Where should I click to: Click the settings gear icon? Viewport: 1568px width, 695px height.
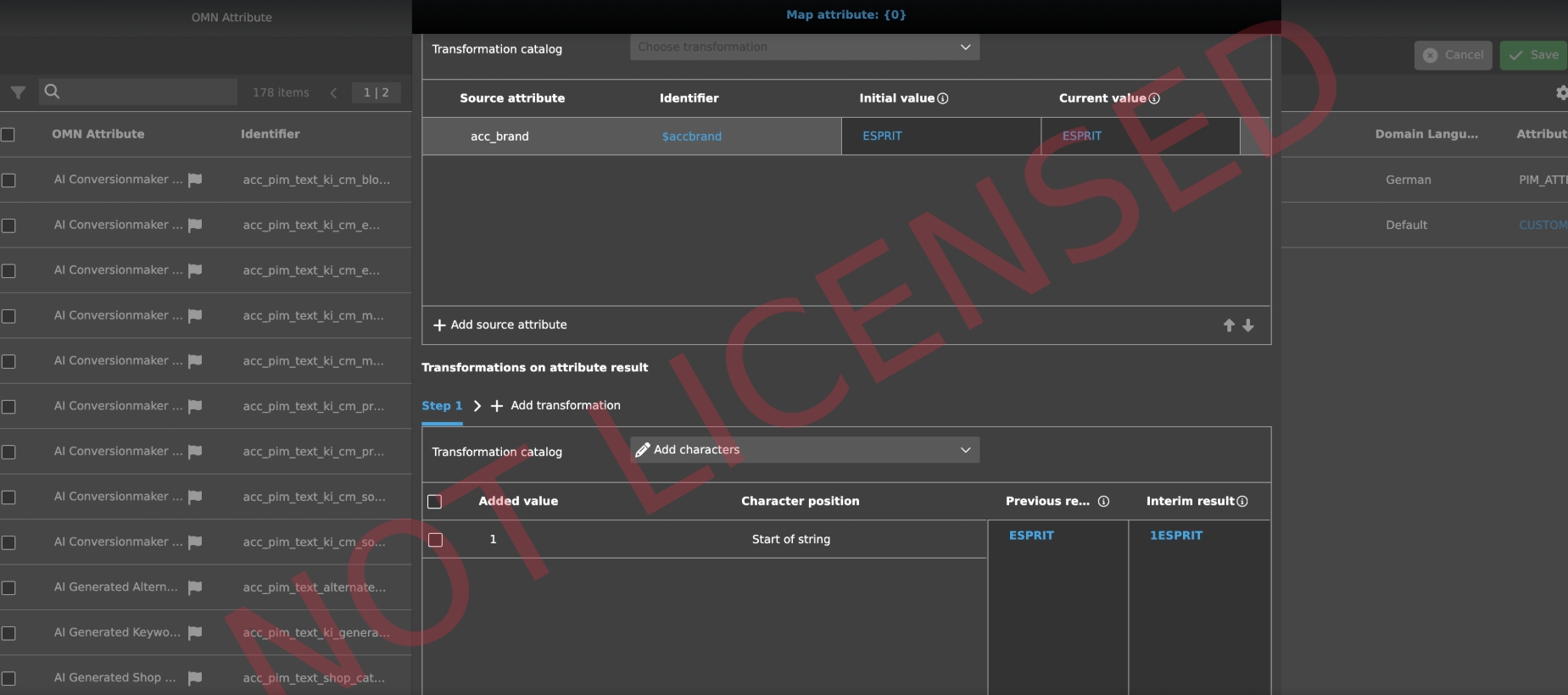[x=1561, y=93]
